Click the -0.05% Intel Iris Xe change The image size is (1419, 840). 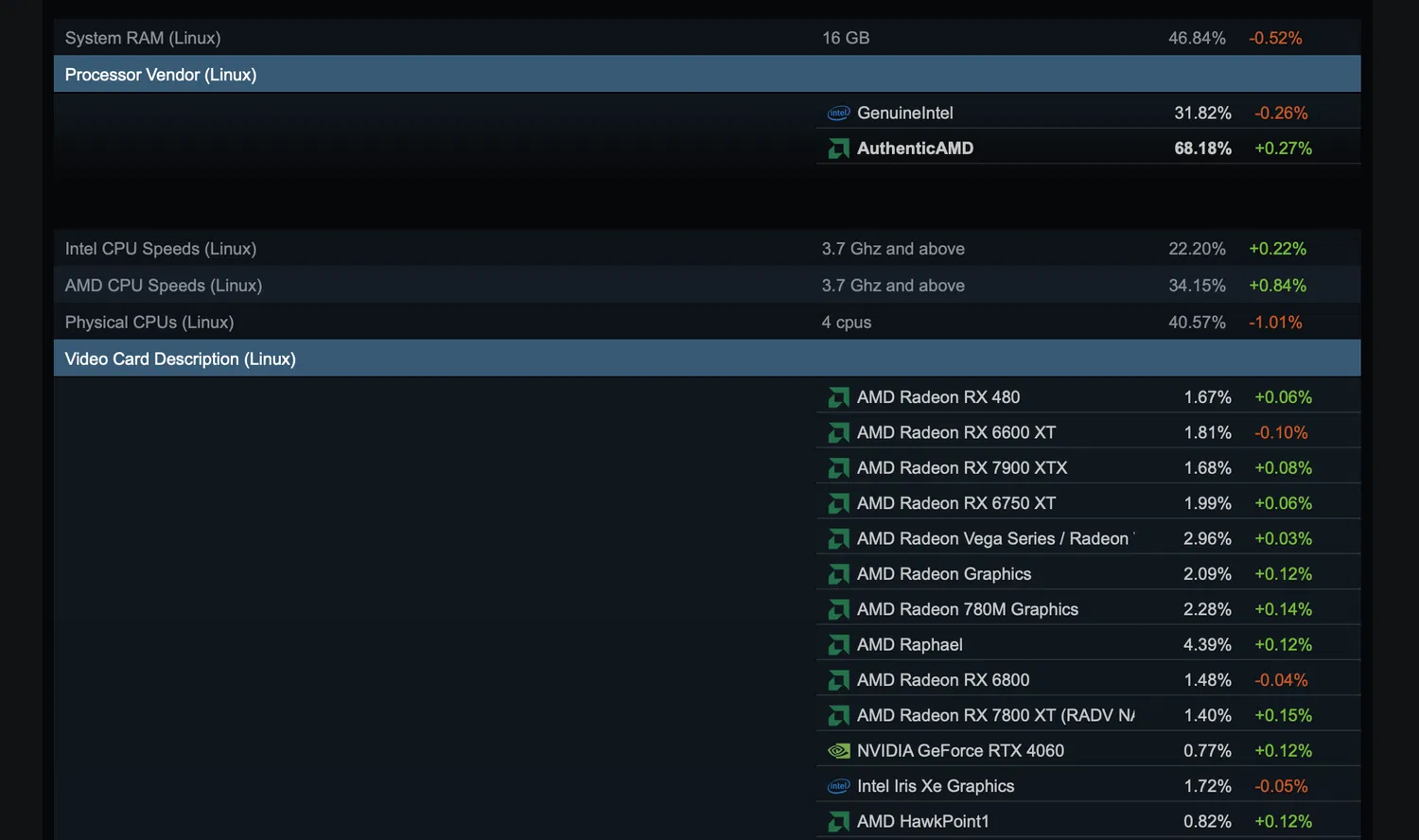coord(1281,786)
